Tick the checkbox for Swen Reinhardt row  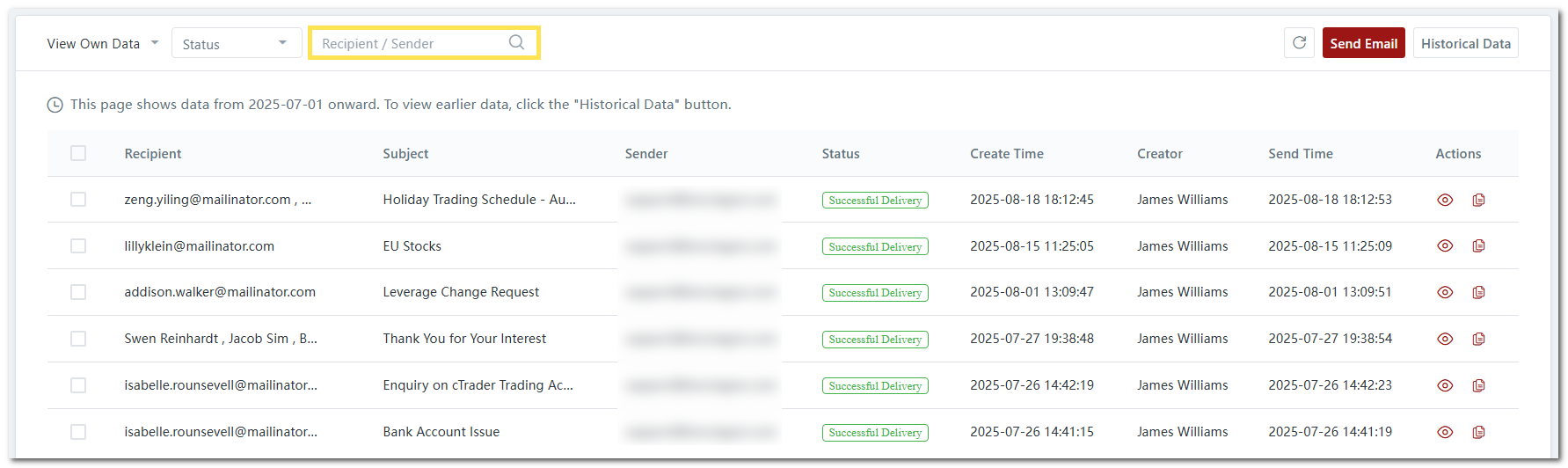(78, 339)
